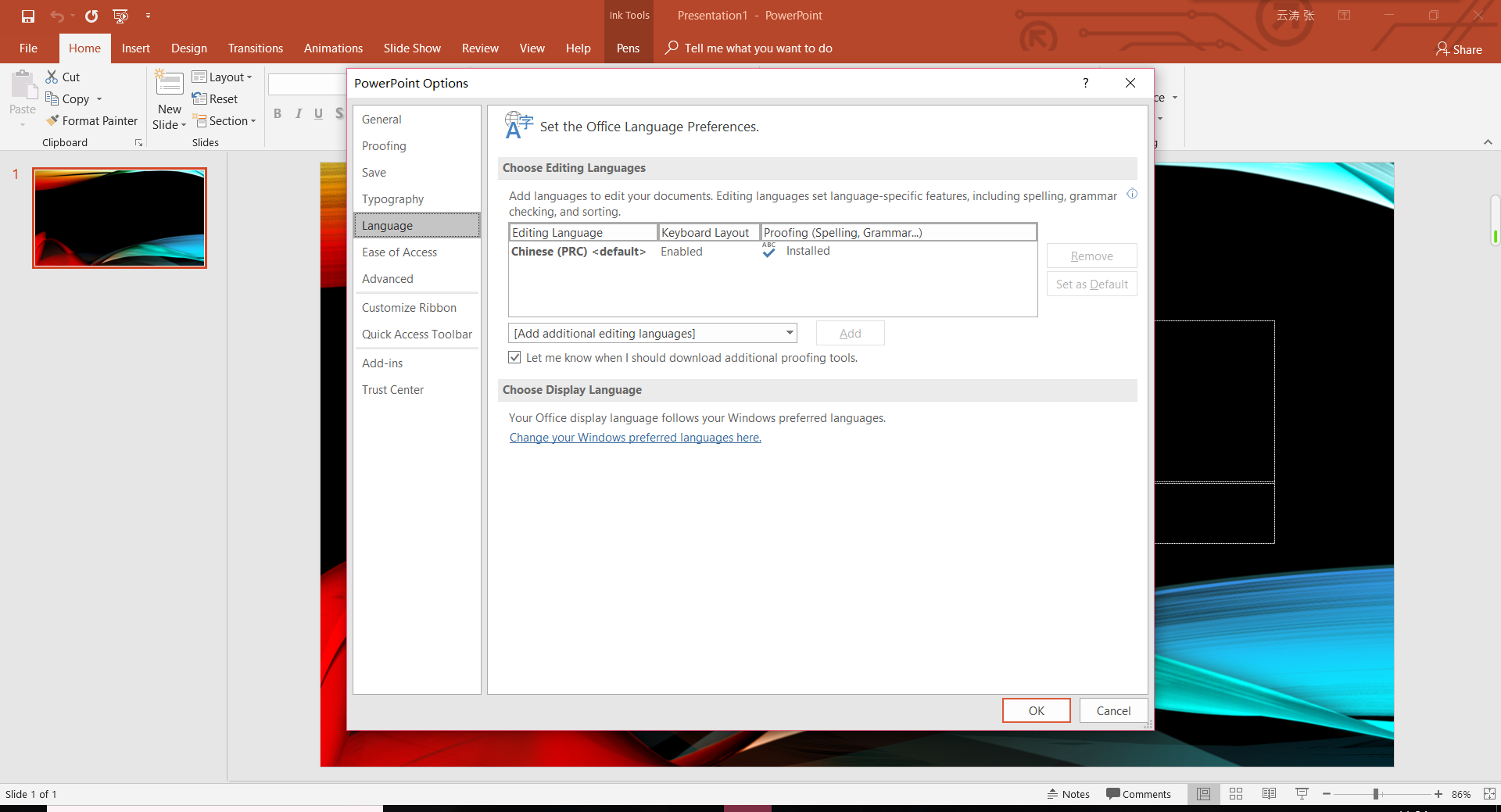Open the Clipboard pane launcher
This screenshot has height=812, width=1501.
138,142
